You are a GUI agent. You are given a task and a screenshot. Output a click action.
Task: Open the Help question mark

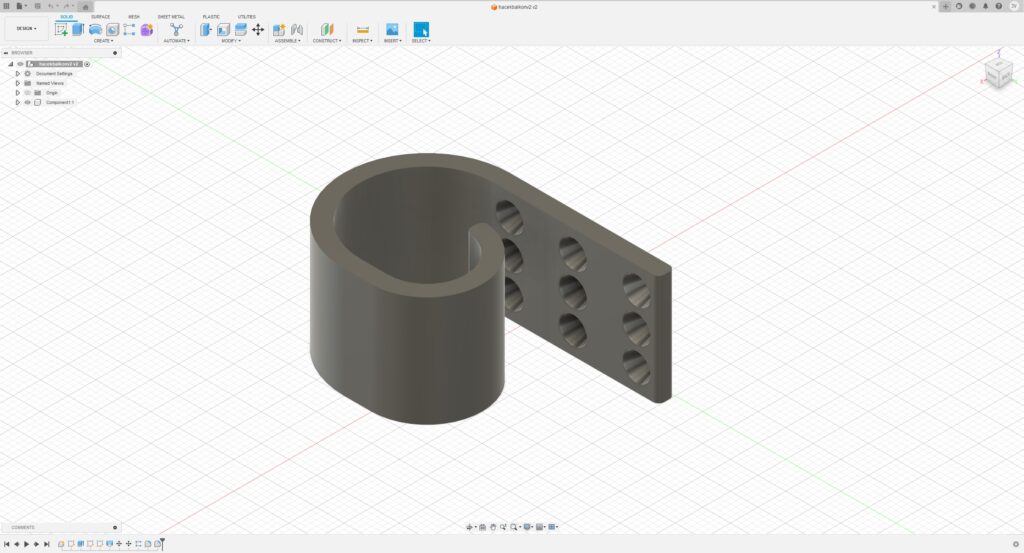[x=999, y=7]
